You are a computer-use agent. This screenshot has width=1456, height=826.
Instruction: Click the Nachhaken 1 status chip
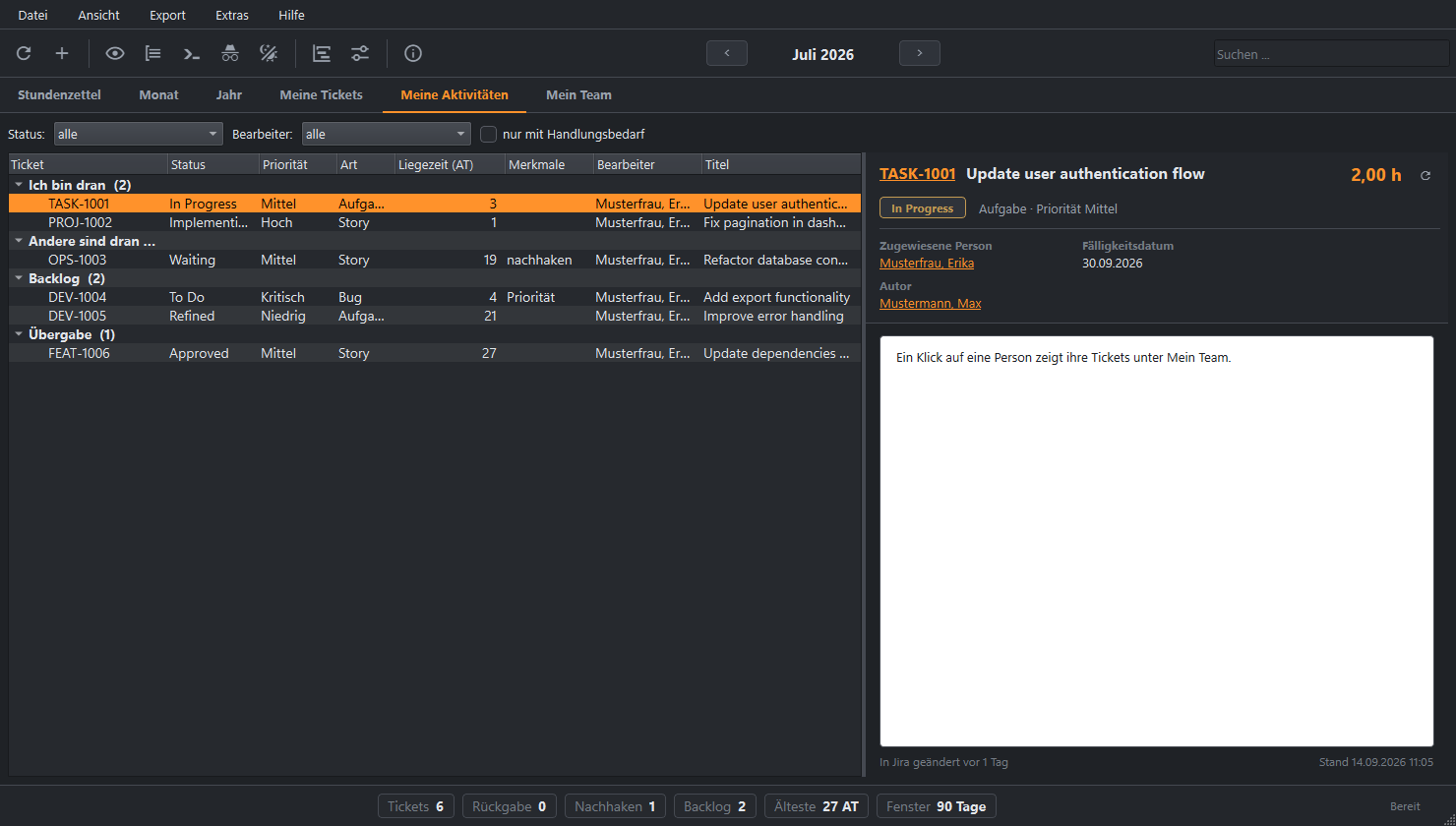point(615,806)
